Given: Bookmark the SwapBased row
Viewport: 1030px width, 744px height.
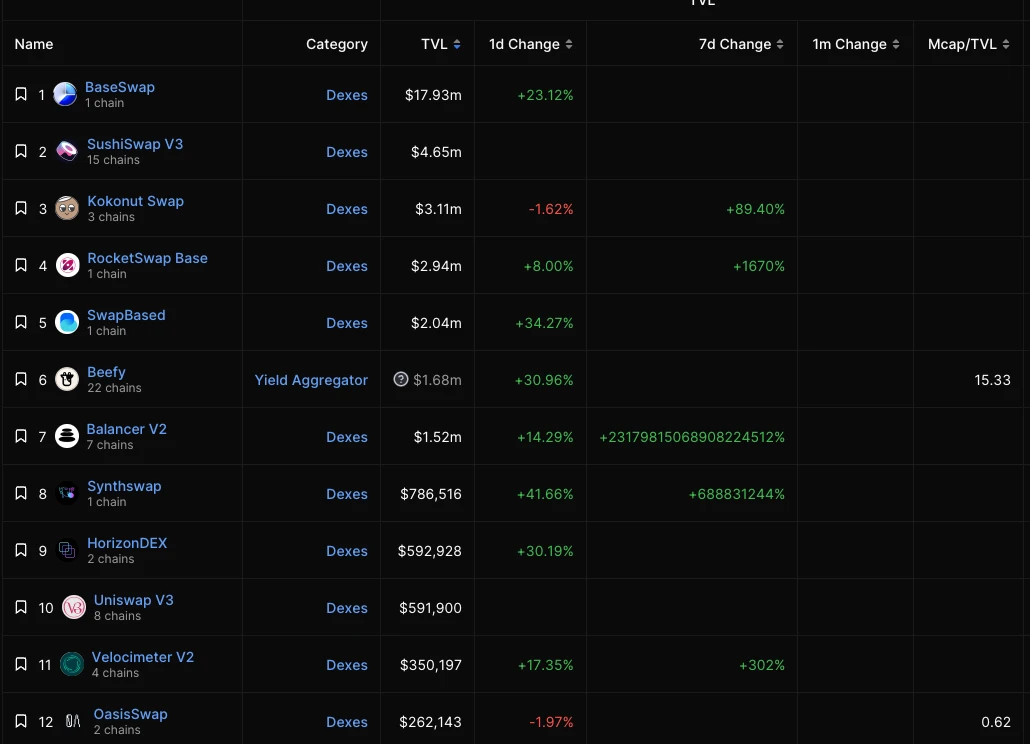Looking at the screenshot, I should click(x=21, y=322).
